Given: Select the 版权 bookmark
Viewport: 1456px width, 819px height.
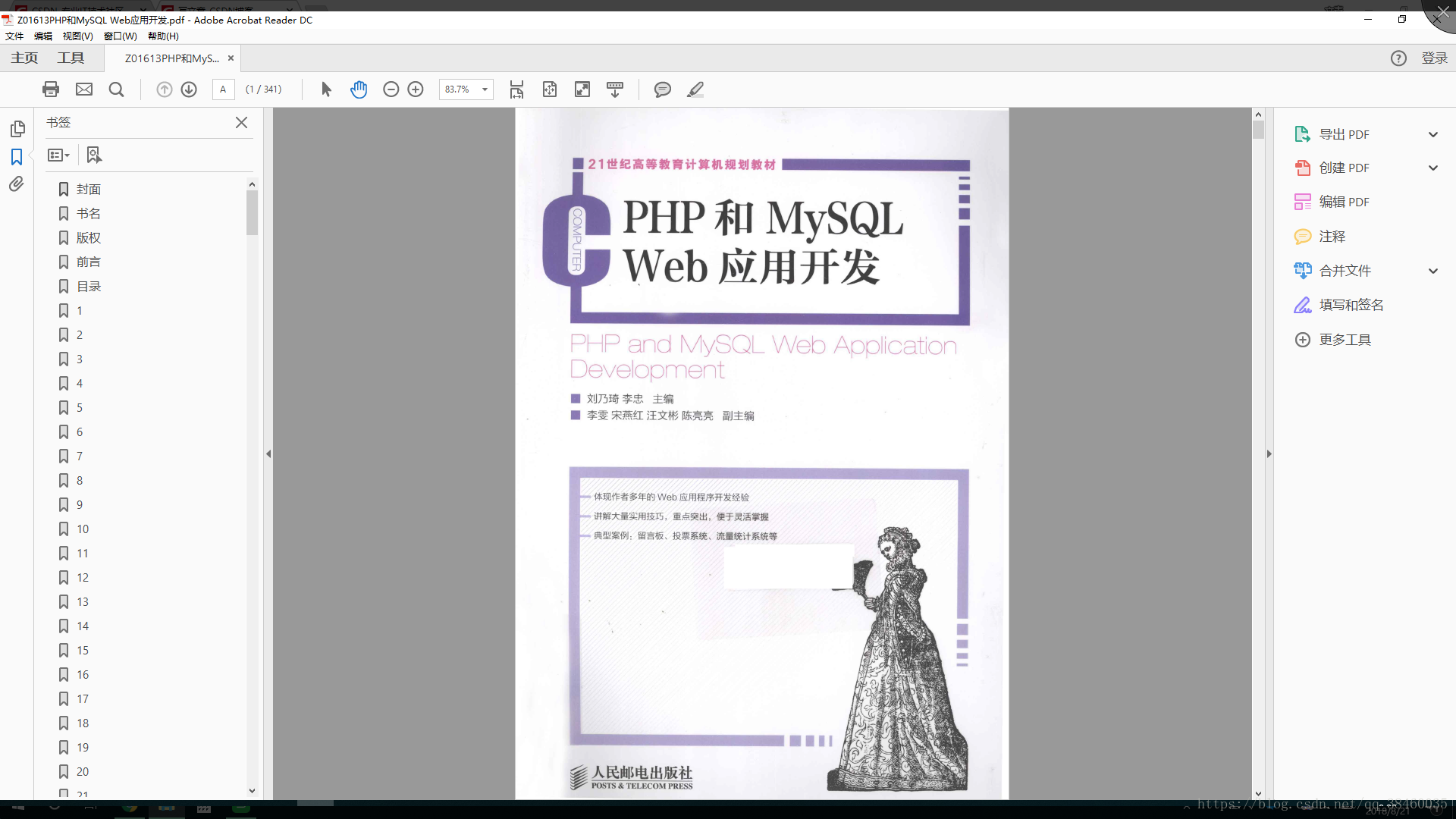Looking at the screenshot, I should click(x=89, y=238).
